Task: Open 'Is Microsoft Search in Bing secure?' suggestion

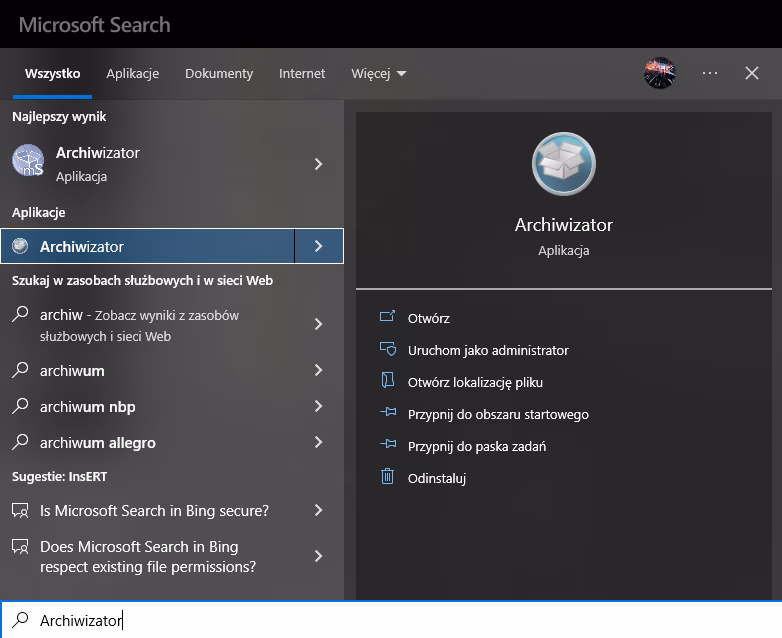Action: pos(155,511)
